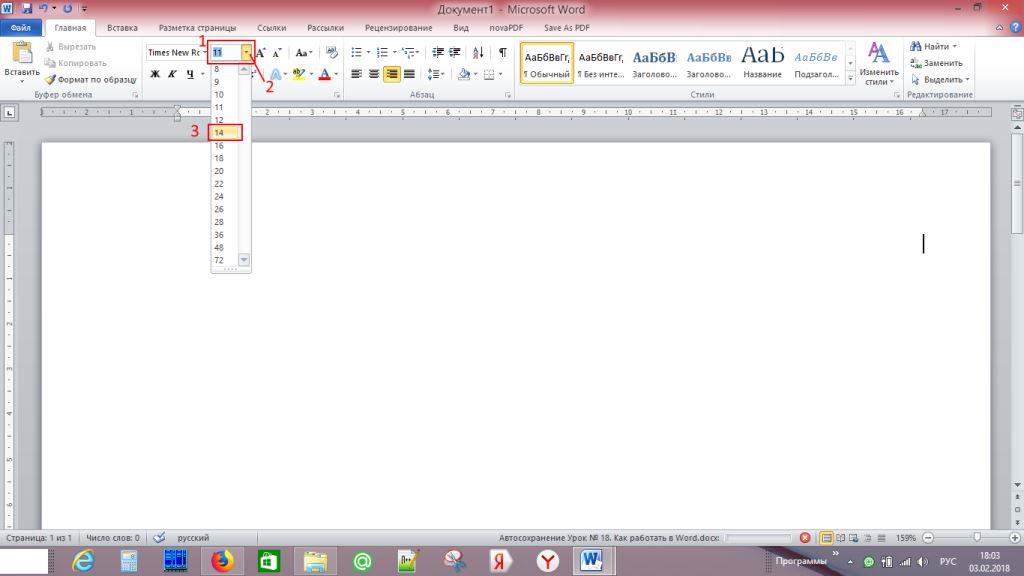Click the text effects glowing A icon
Viewport: 1024px width, 576px height.
coord(276,74)
